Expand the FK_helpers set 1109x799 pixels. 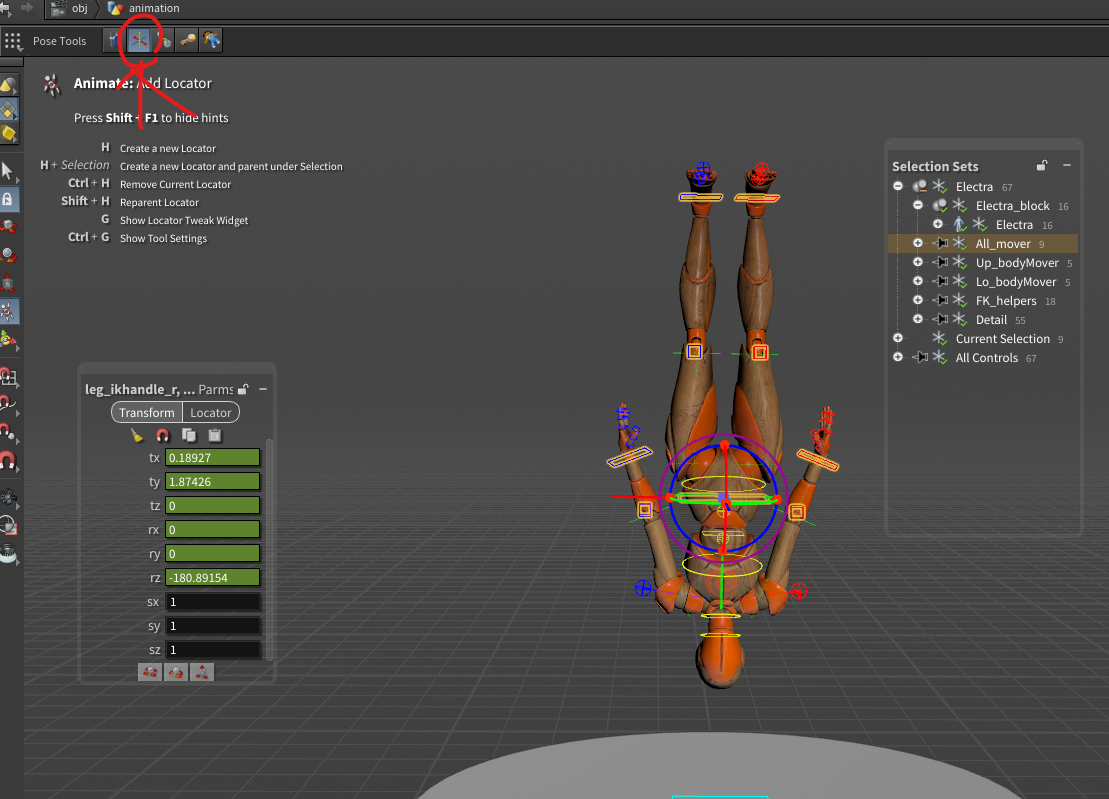(x=918, y=301)
